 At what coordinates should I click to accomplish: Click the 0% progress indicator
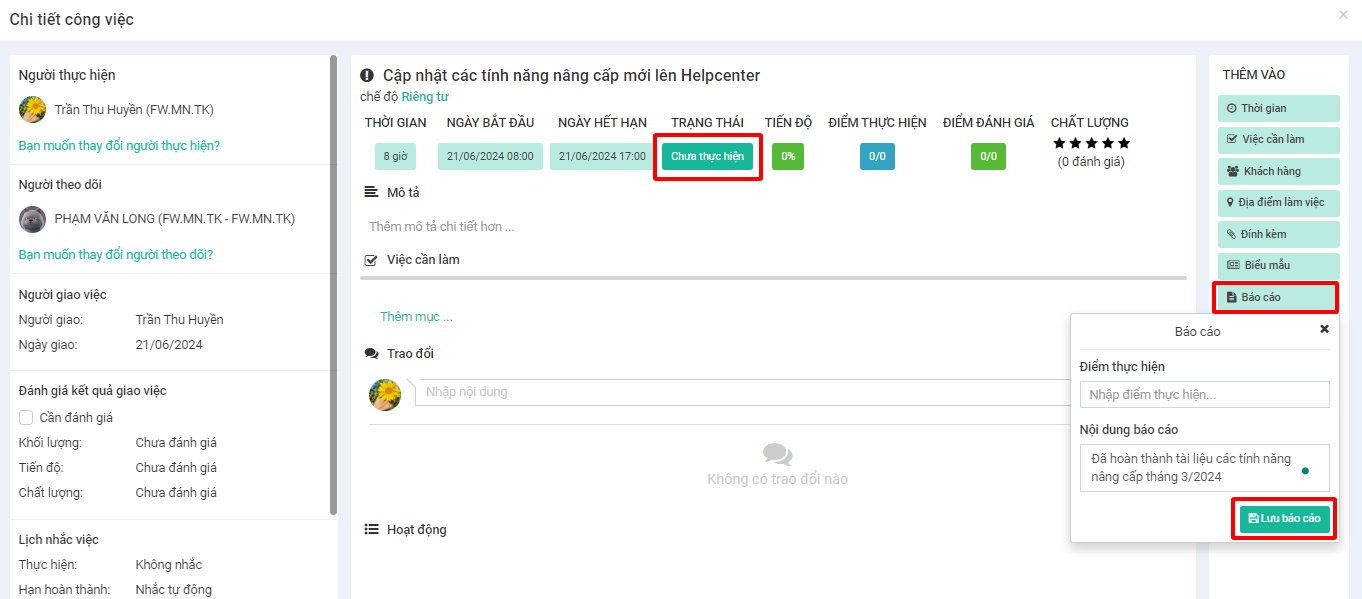tap(788, 157)
